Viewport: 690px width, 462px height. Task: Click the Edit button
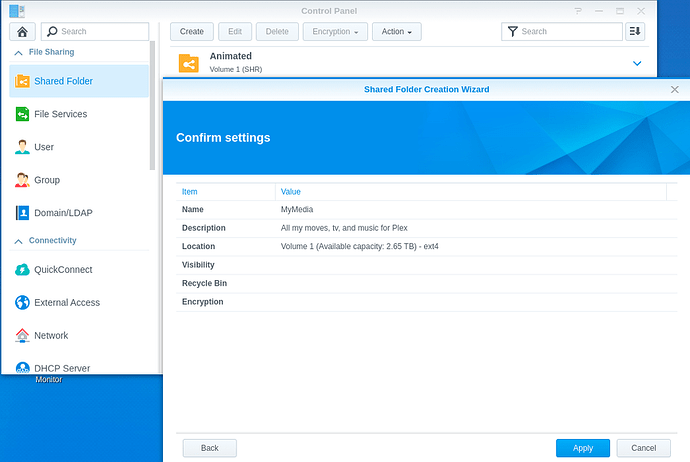coord(235,32)
